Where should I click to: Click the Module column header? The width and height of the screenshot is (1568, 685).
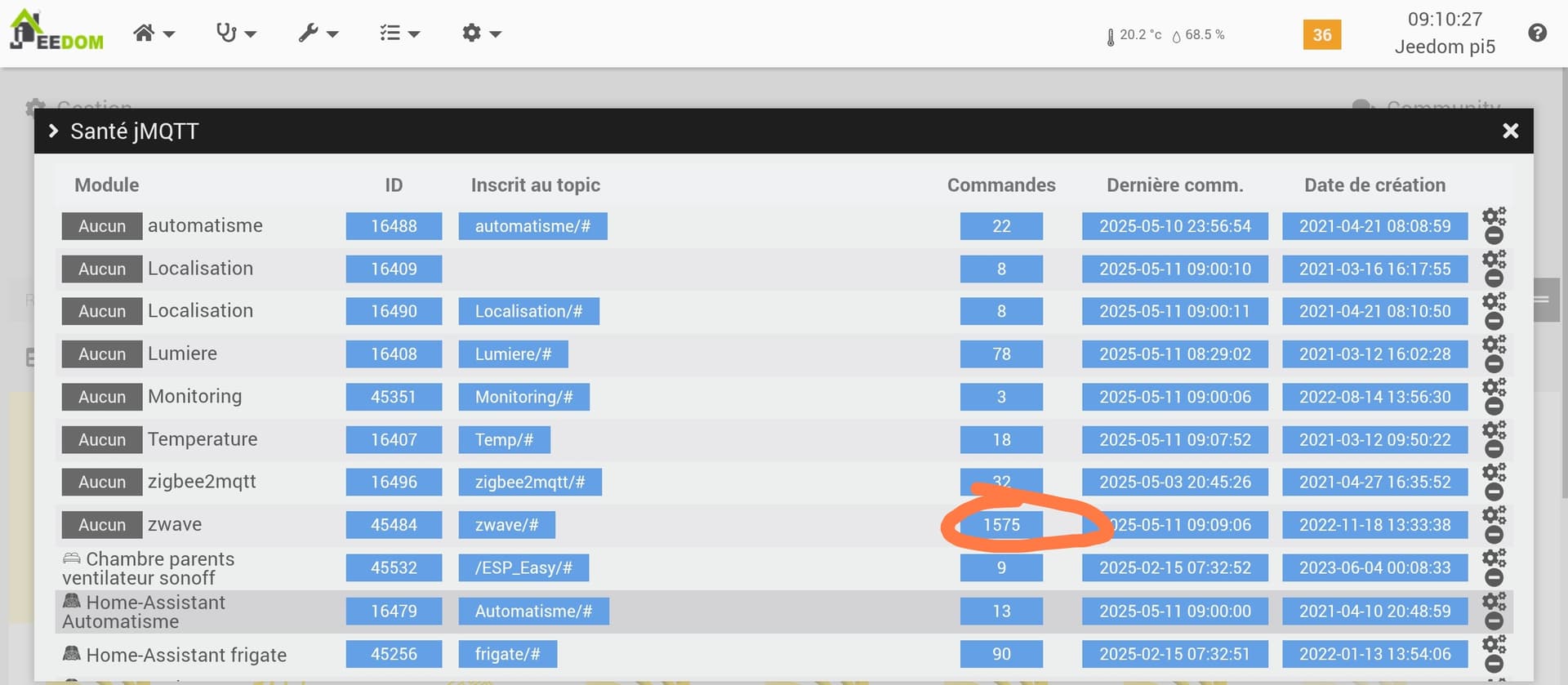tap(107, 185)
